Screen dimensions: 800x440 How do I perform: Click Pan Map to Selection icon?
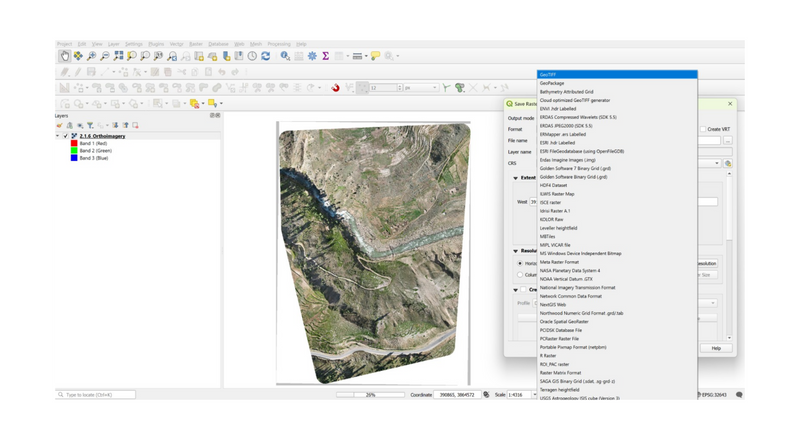click(x=78, y=56)
